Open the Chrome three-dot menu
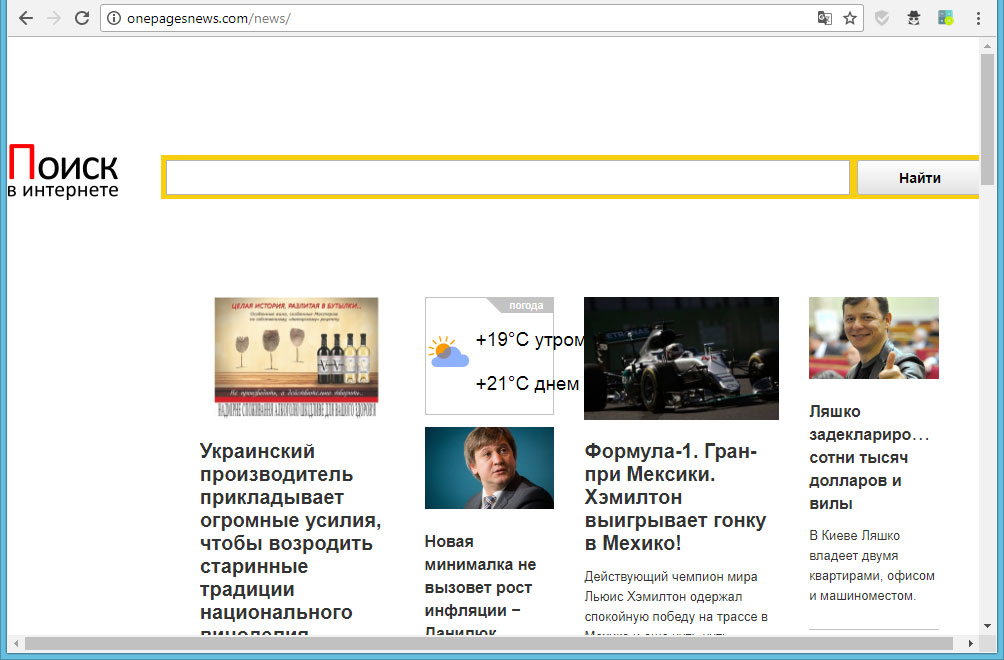The width and height of the screenshot is (1004, 660). point(978,18)
